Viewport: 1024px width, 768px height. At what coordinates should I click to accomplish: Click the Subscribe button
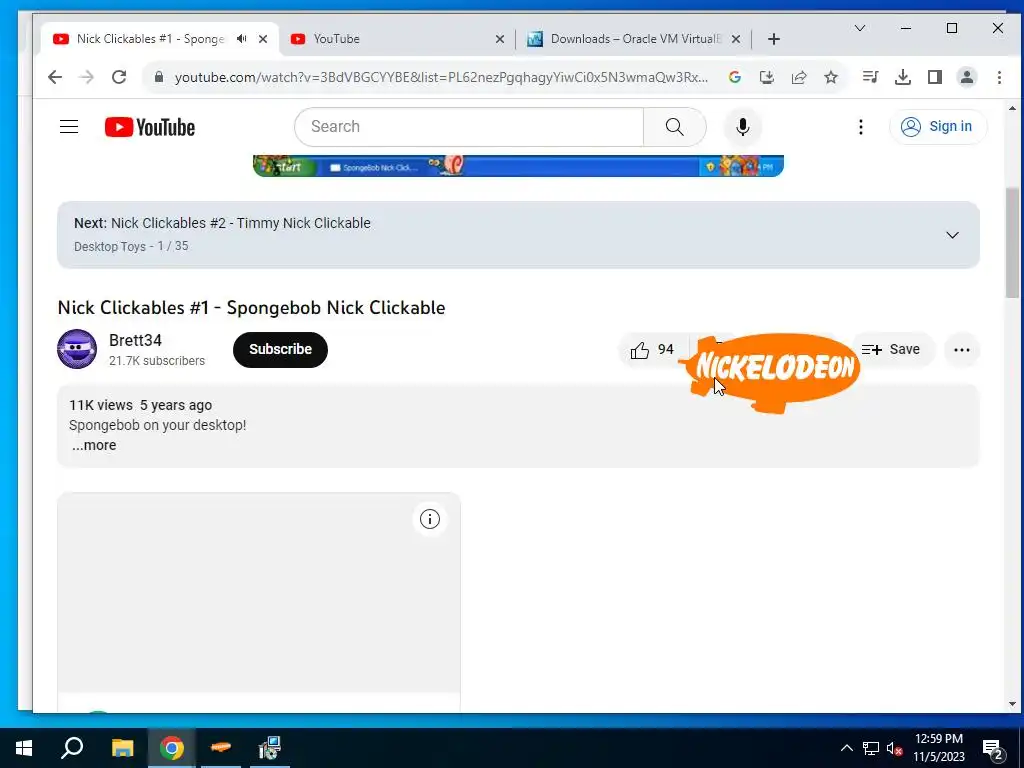click(x=280, y=349)
